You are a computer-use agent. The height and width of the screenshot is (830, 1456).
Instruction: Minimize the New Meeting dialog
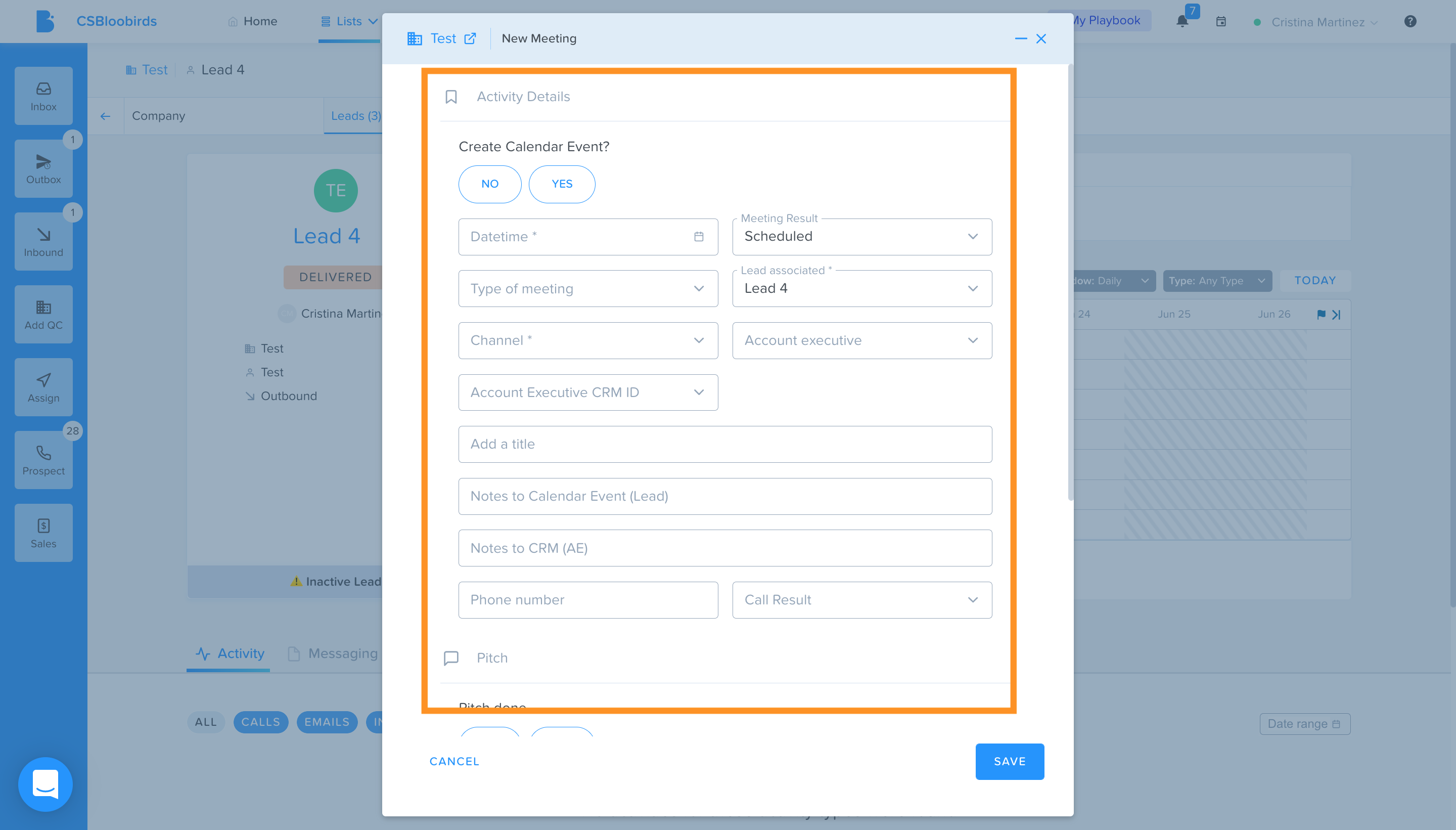pyautogui.click(x=1021, y=39)
